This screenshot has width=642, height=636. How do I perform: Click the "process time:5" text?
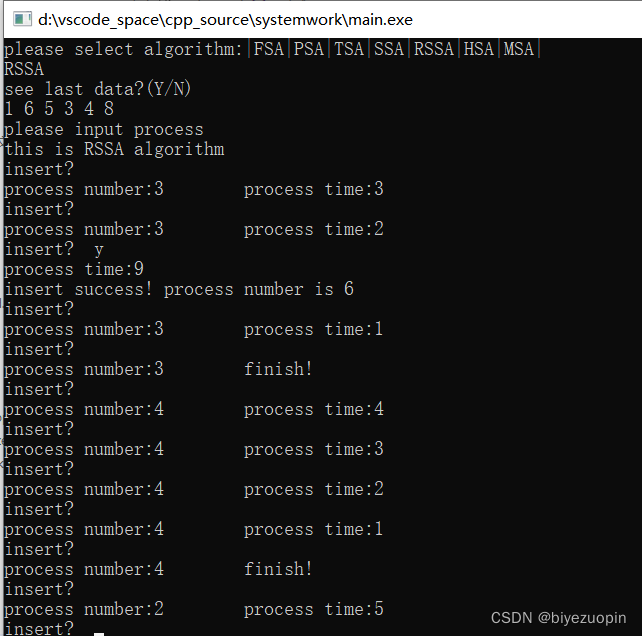(x=314, y=609)
